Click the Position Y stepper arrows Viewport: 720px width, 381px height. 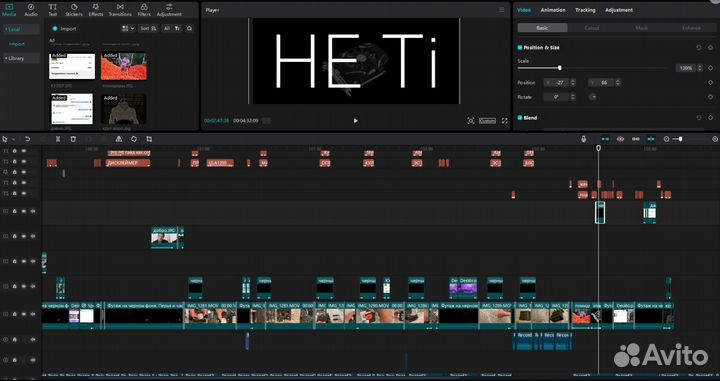[618, 83]
